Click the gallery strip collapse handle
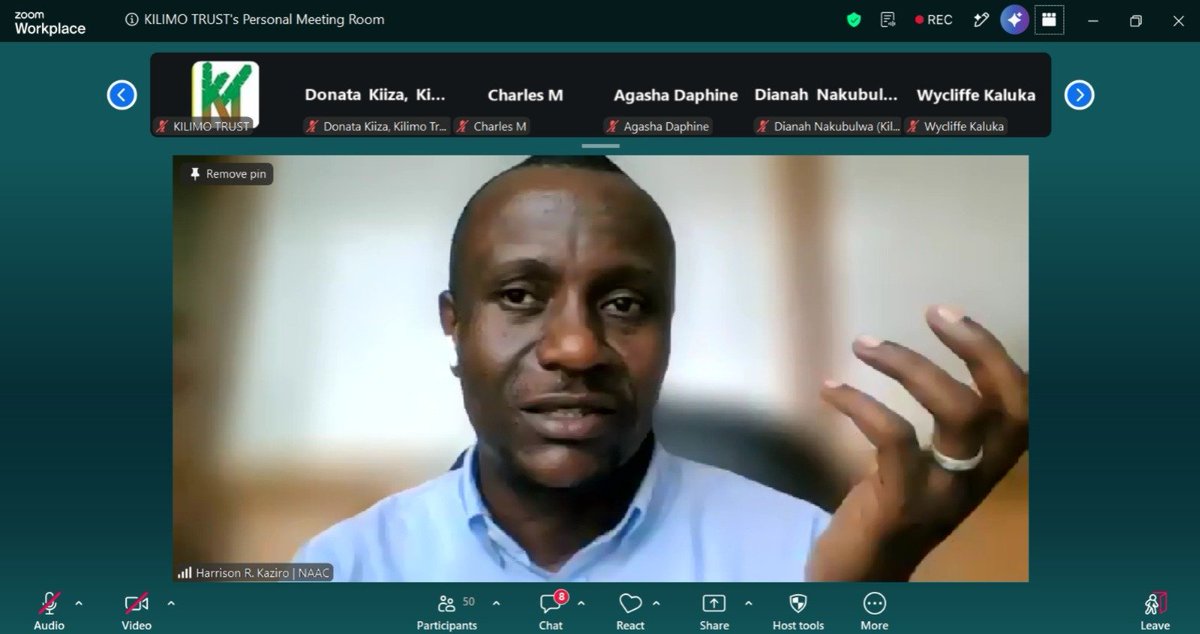The image size is (1200, 634). point(601,146)
